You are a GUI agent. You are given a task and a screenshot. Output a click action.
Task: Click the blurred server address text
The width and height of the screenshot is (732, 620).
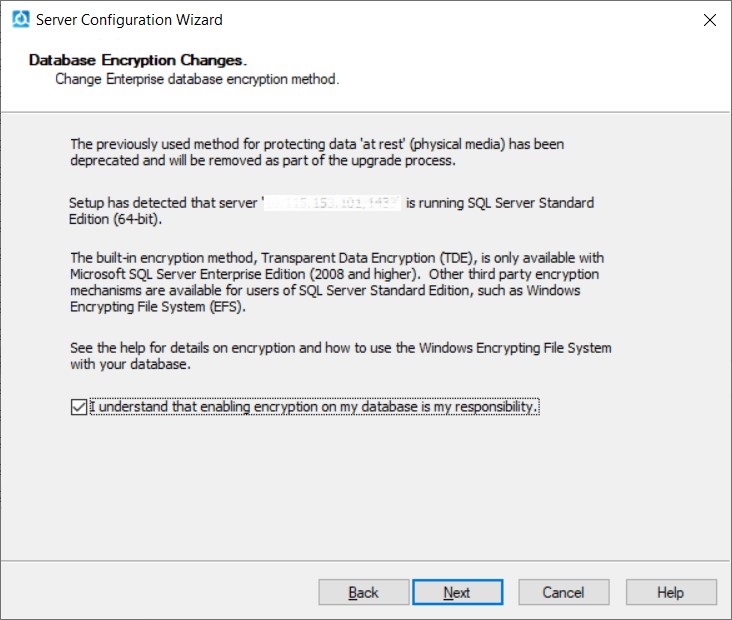(331, 203)
